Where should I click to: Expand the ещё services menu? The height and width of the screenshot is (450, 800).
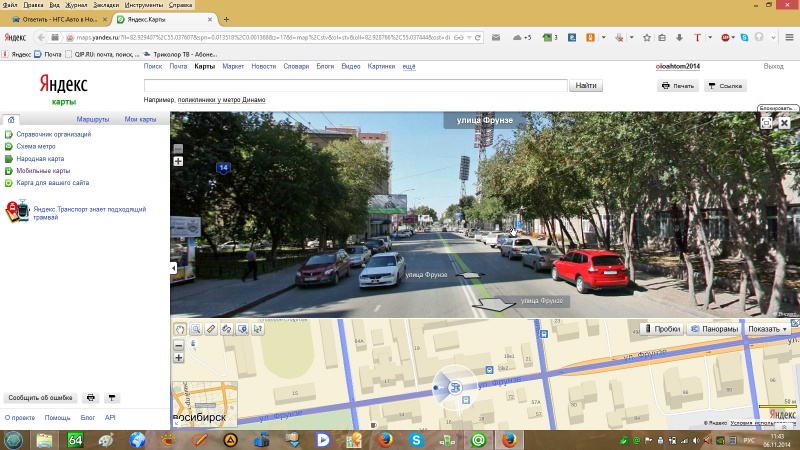click(x=409, y=66)
